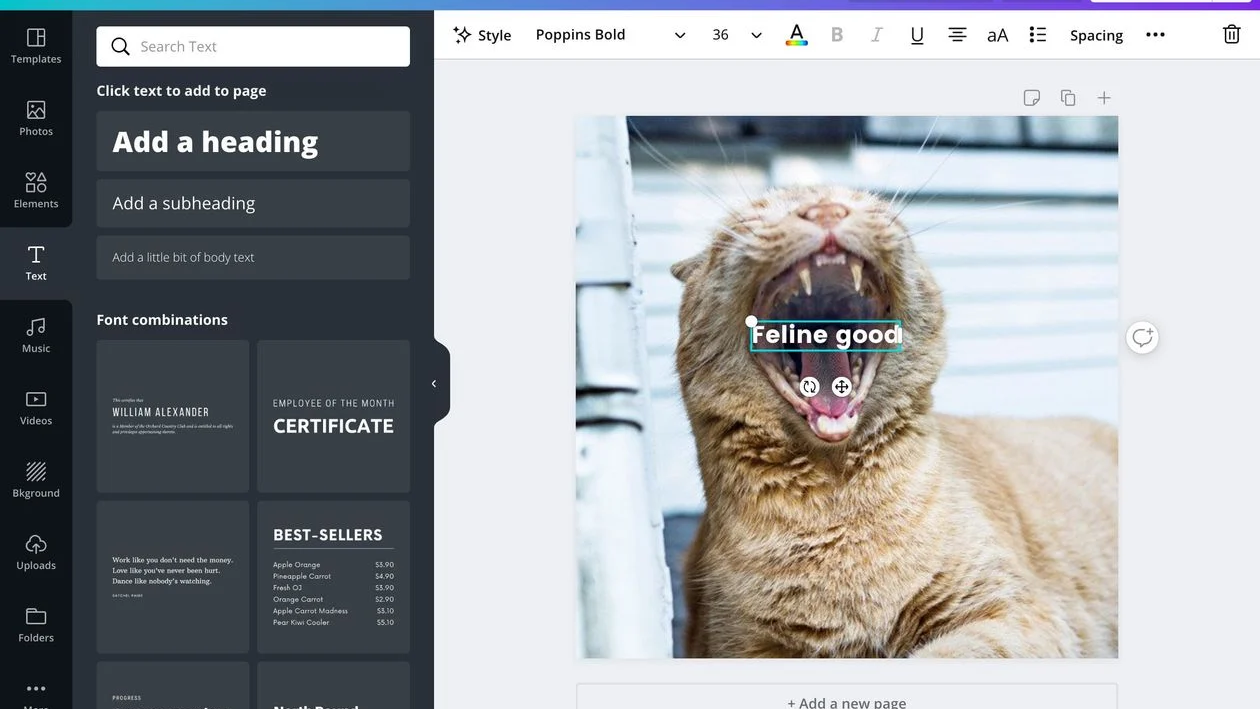Add a little bit of body text
The width and height of the screenshot is (1260, 709).
253,257
